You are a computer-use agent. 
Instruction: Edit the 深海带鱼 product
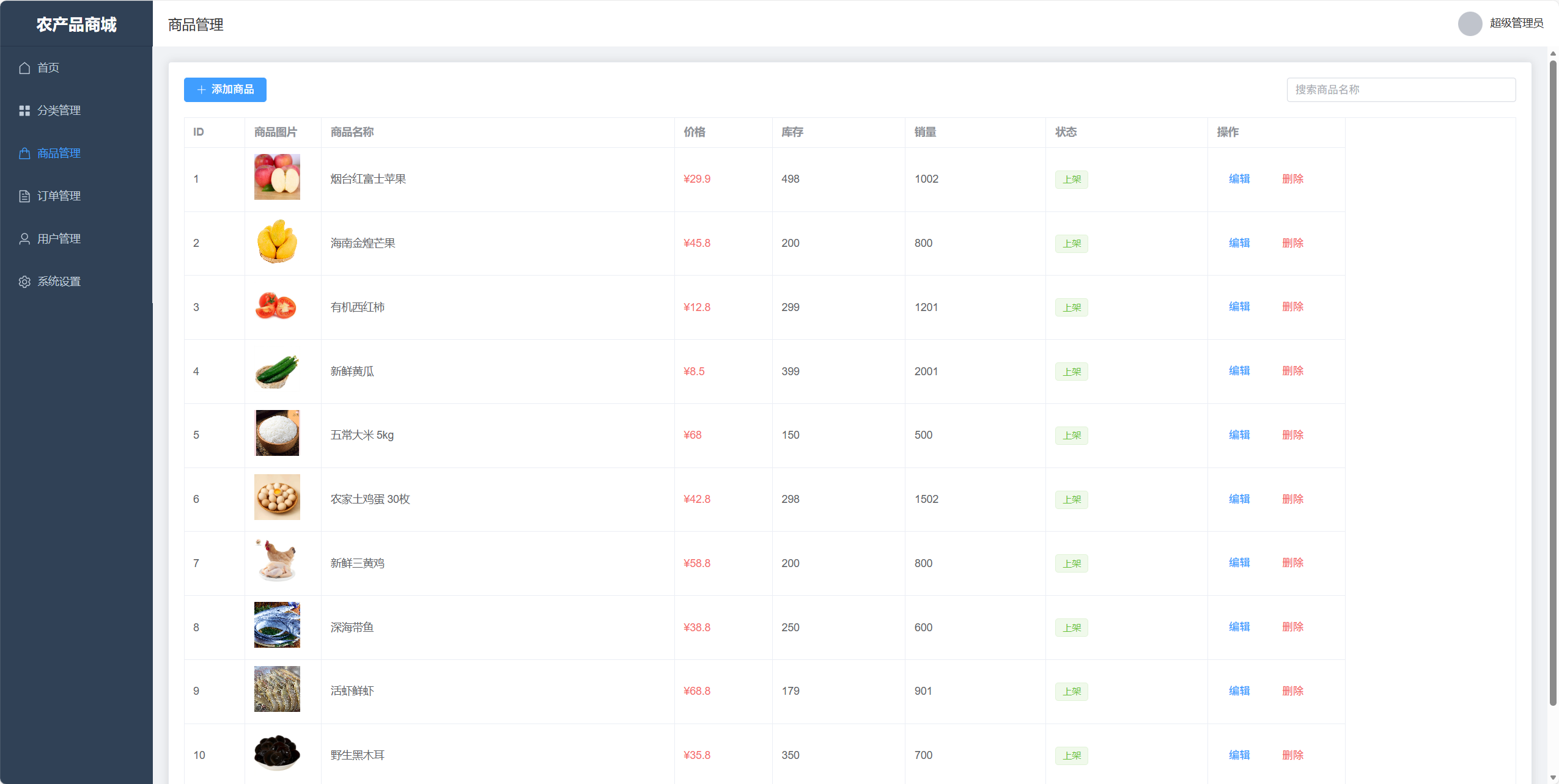tap(1239, 627)
